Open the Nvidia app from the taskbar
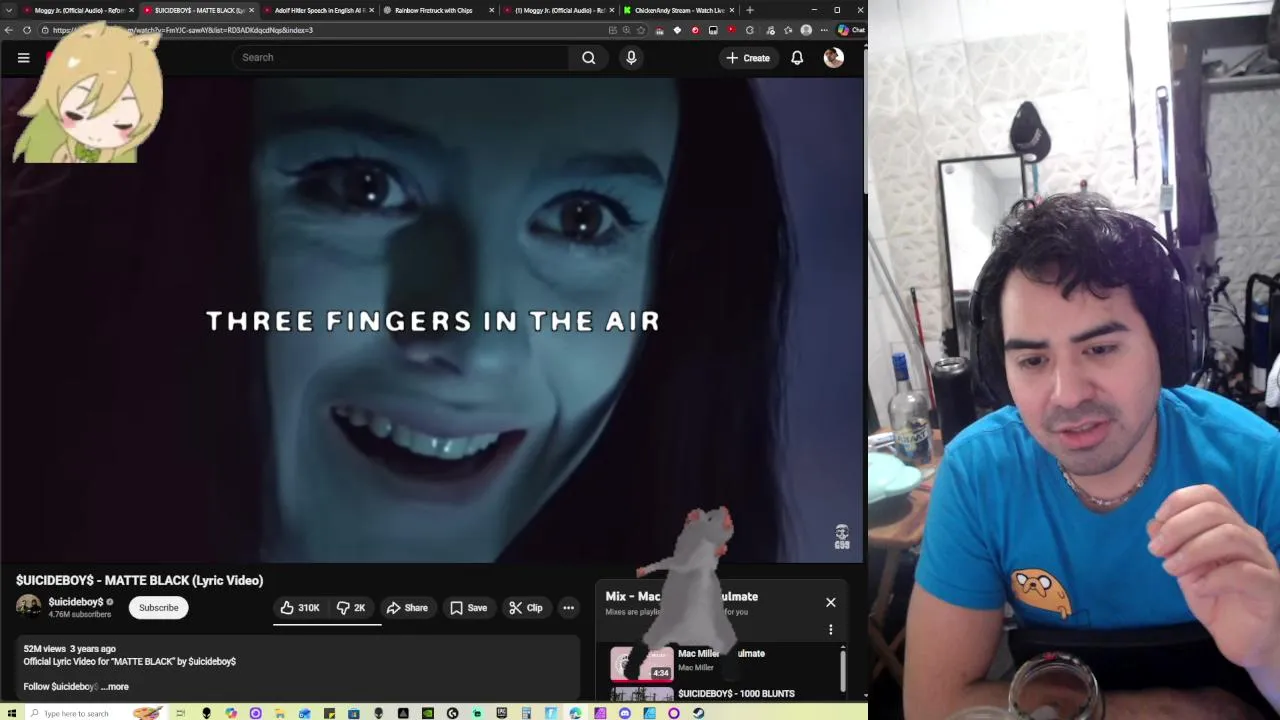 pyautogui.click(x=428, y=713)
